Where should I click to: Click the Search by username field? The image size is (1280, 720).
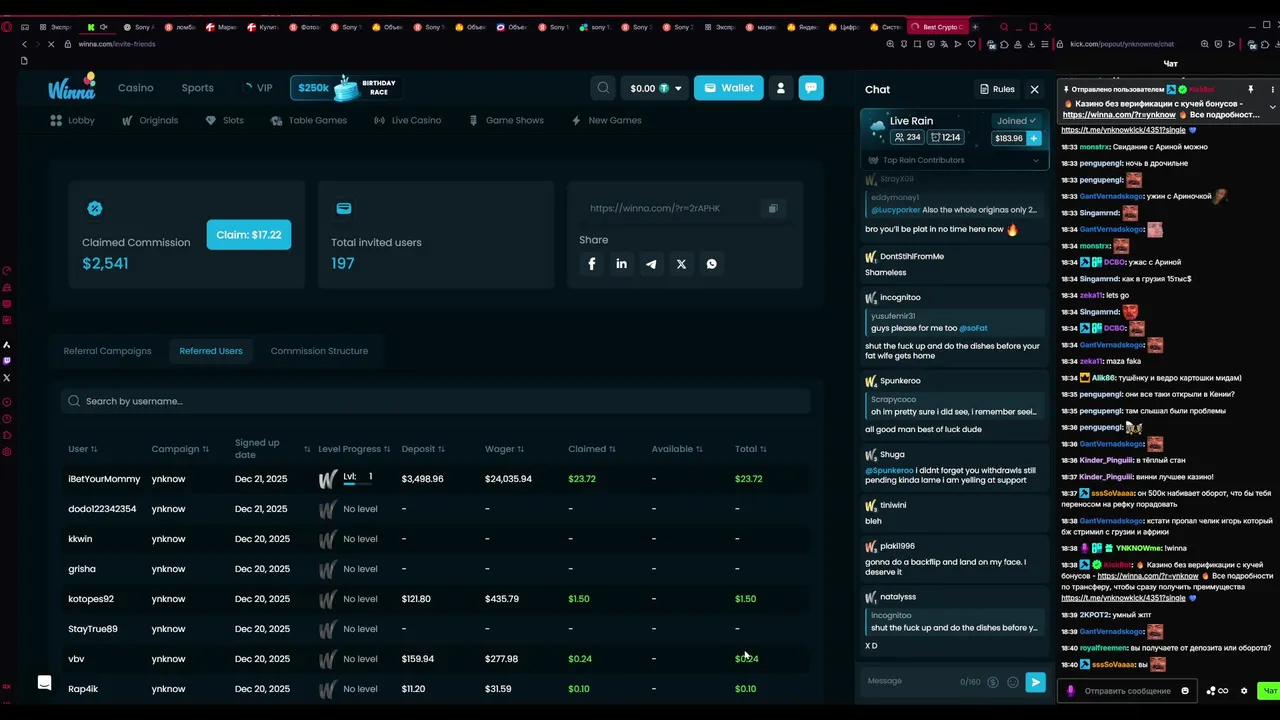pos(435,401)
